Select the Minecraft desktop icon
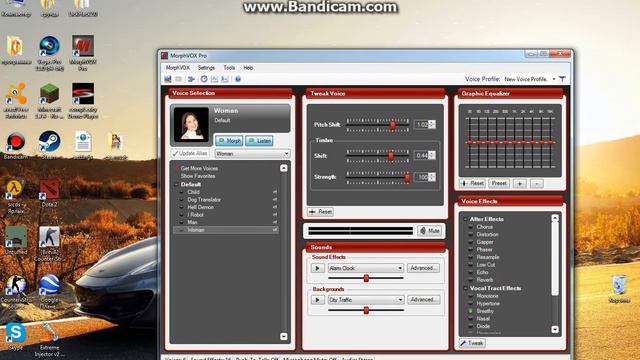Image resolution: width=640 pixels, height=360 pixels. tap(49, 100)
